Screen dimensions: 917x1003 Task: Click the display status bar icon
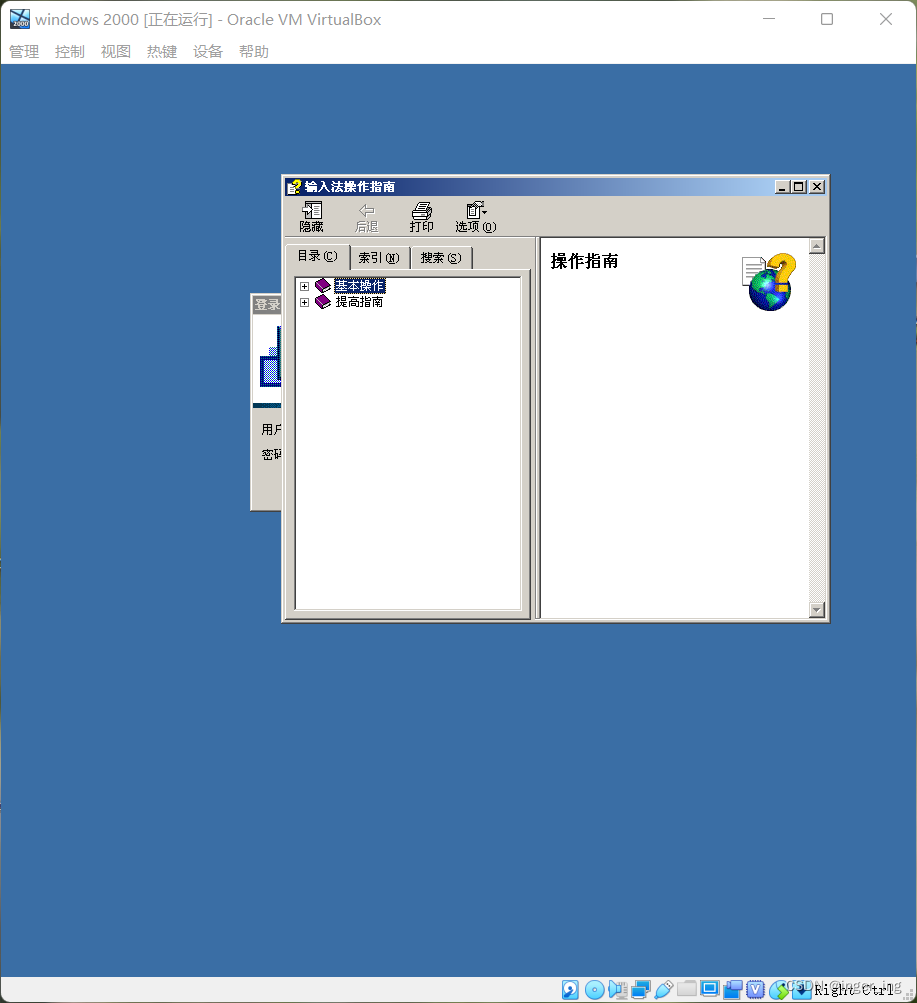(710, 989)
